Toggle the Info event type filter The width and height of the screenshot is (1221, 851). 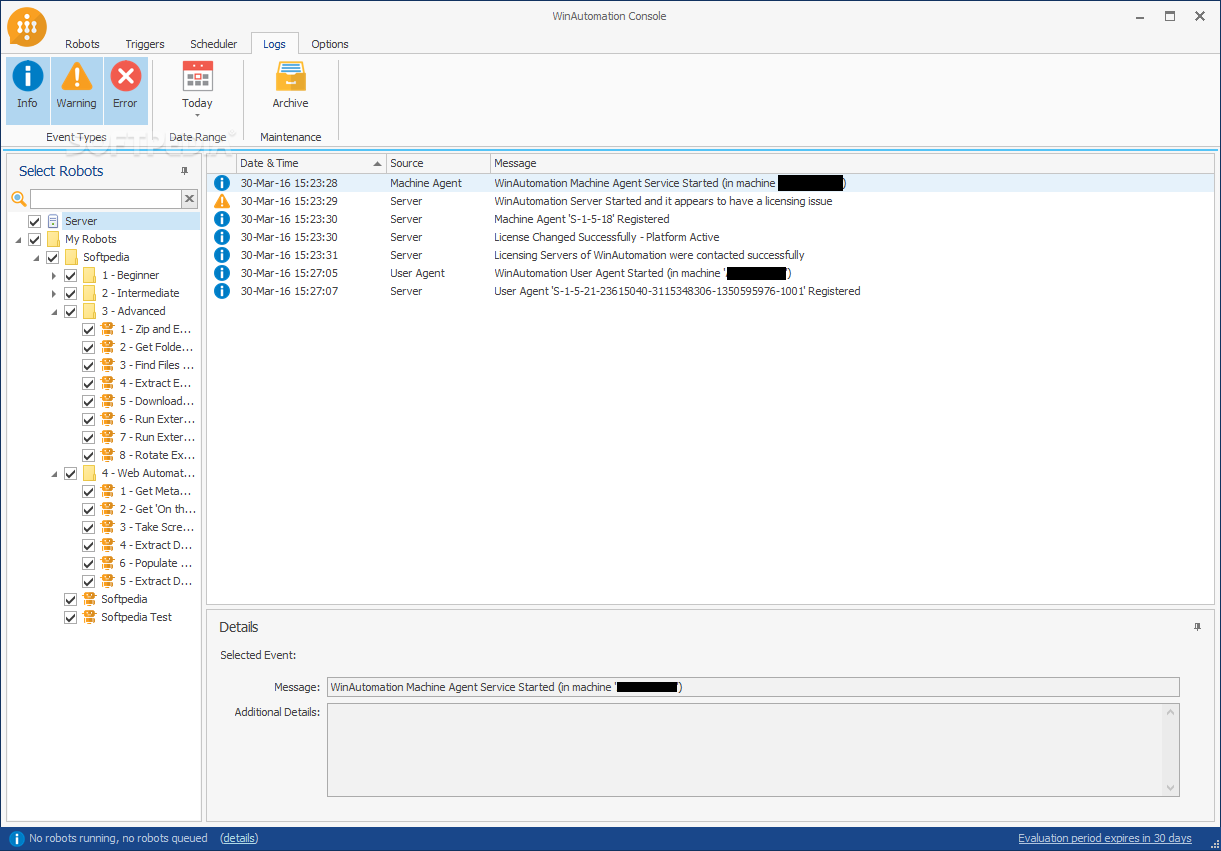[27, 90]
